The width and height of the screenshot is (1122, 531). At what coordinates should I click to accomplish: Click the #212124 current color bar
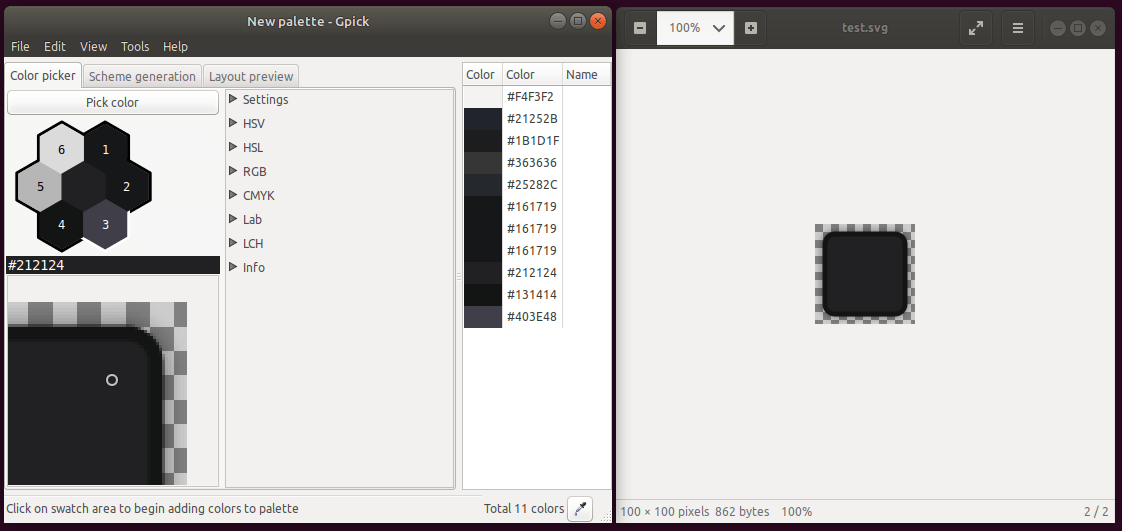pyautogui.click(x=112, y=266)
